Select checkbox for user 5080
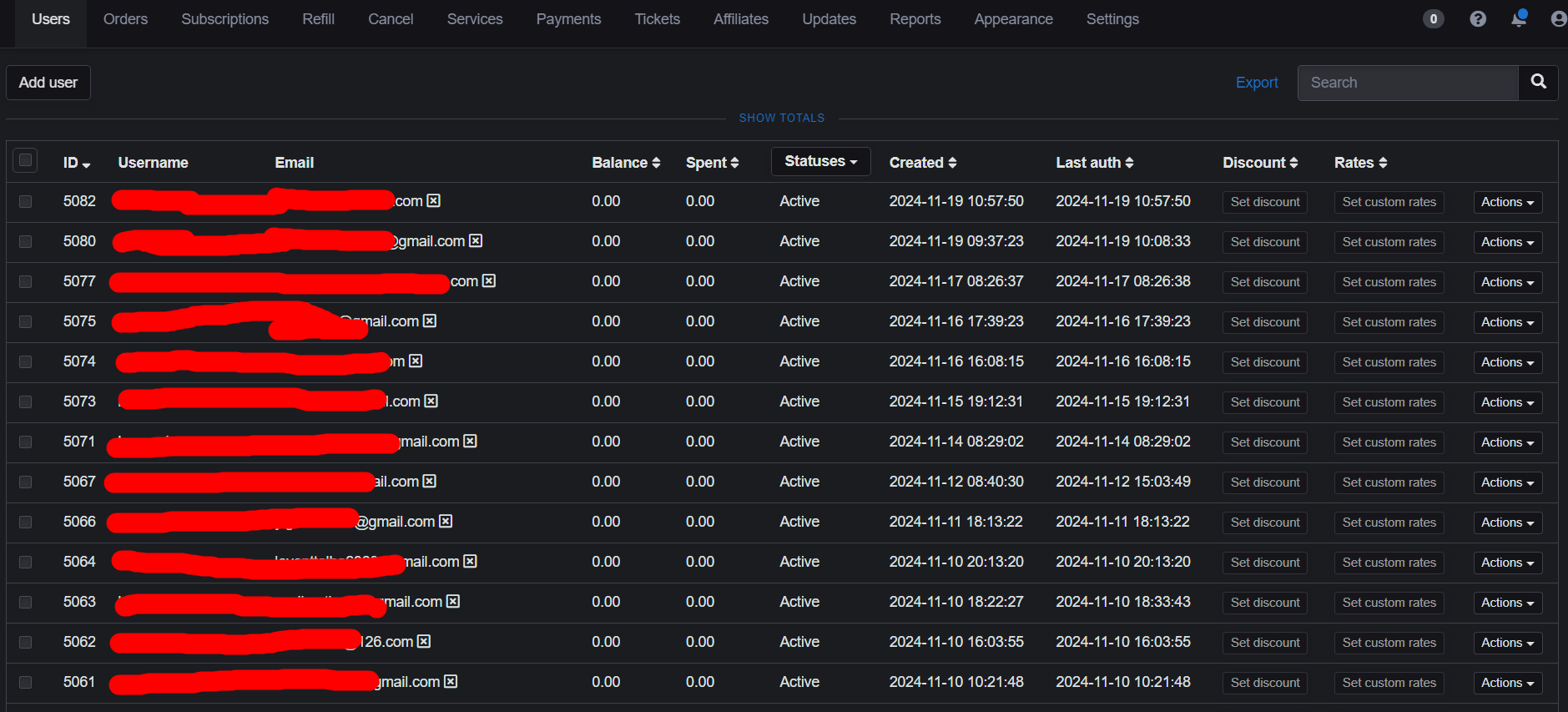Image resolution: width=1568 pixels, height=712 pixels. coord(26,241)
